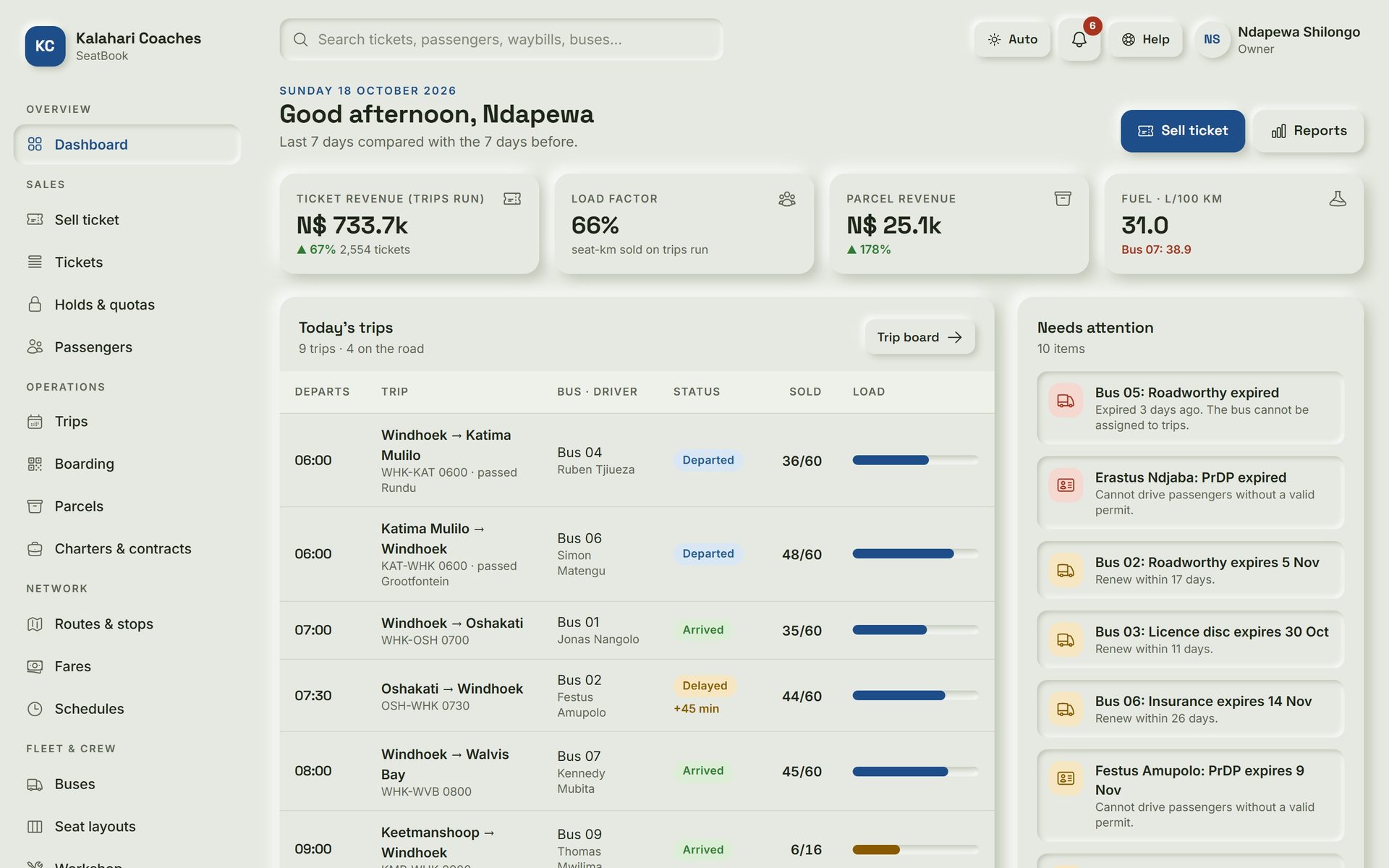Go to Fares in the sidebar
Screen dimensions: 1389x868
pyautogui.click(x=127, y=666)
